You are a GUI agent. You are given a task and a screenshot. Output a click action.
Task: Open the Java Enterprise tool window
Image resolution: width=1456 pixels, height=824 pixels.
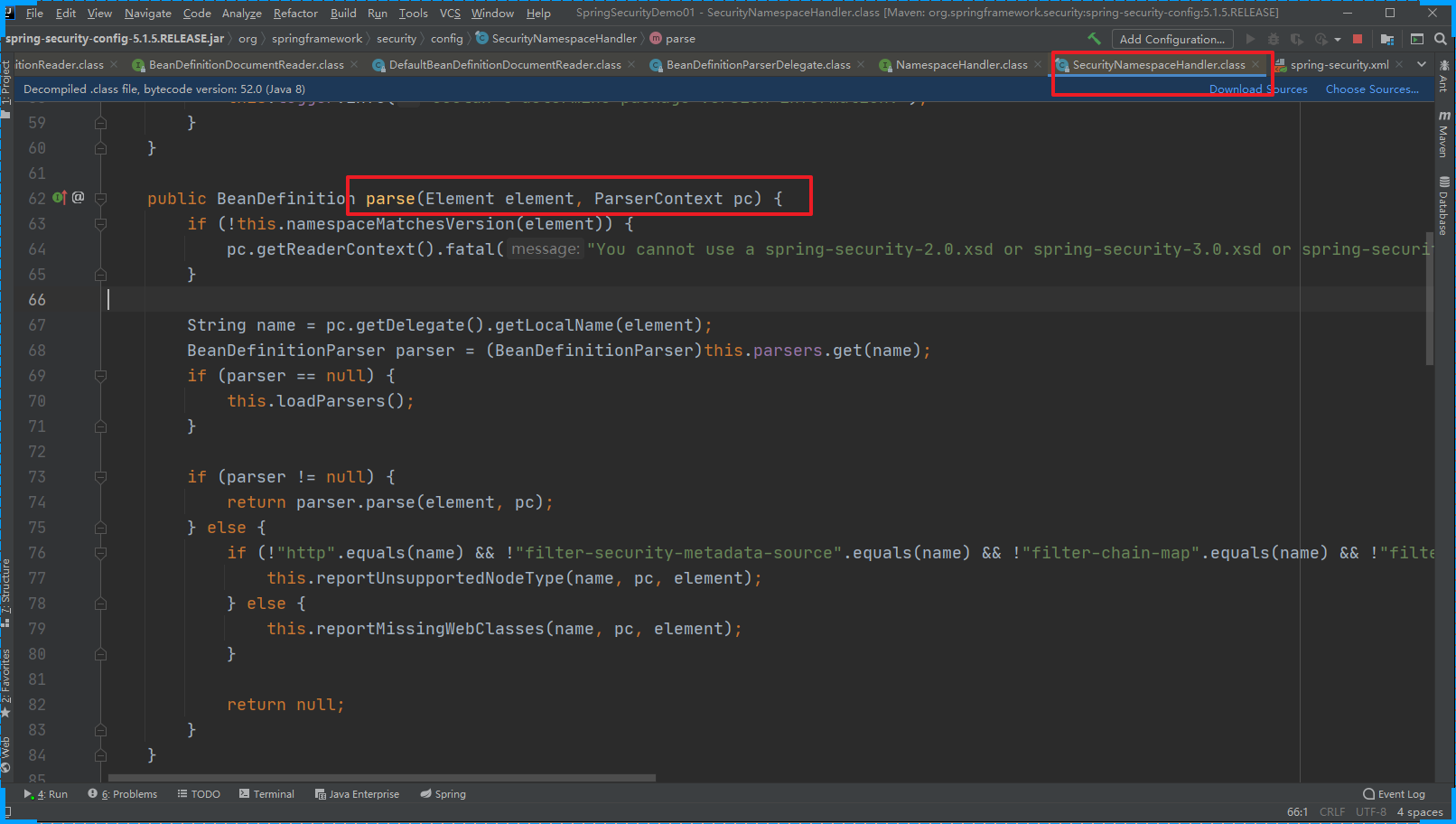click(357, 794)
